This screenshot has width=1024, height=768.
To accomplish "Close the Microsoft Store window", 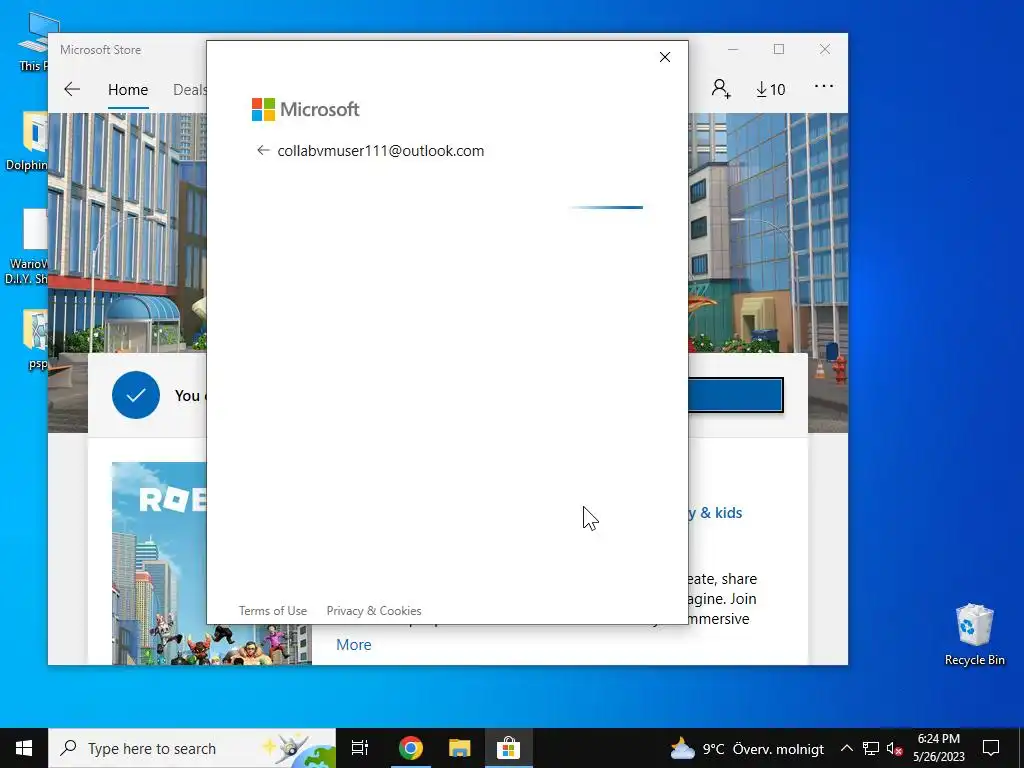I will pyautogui.click(x=825, y=50).
